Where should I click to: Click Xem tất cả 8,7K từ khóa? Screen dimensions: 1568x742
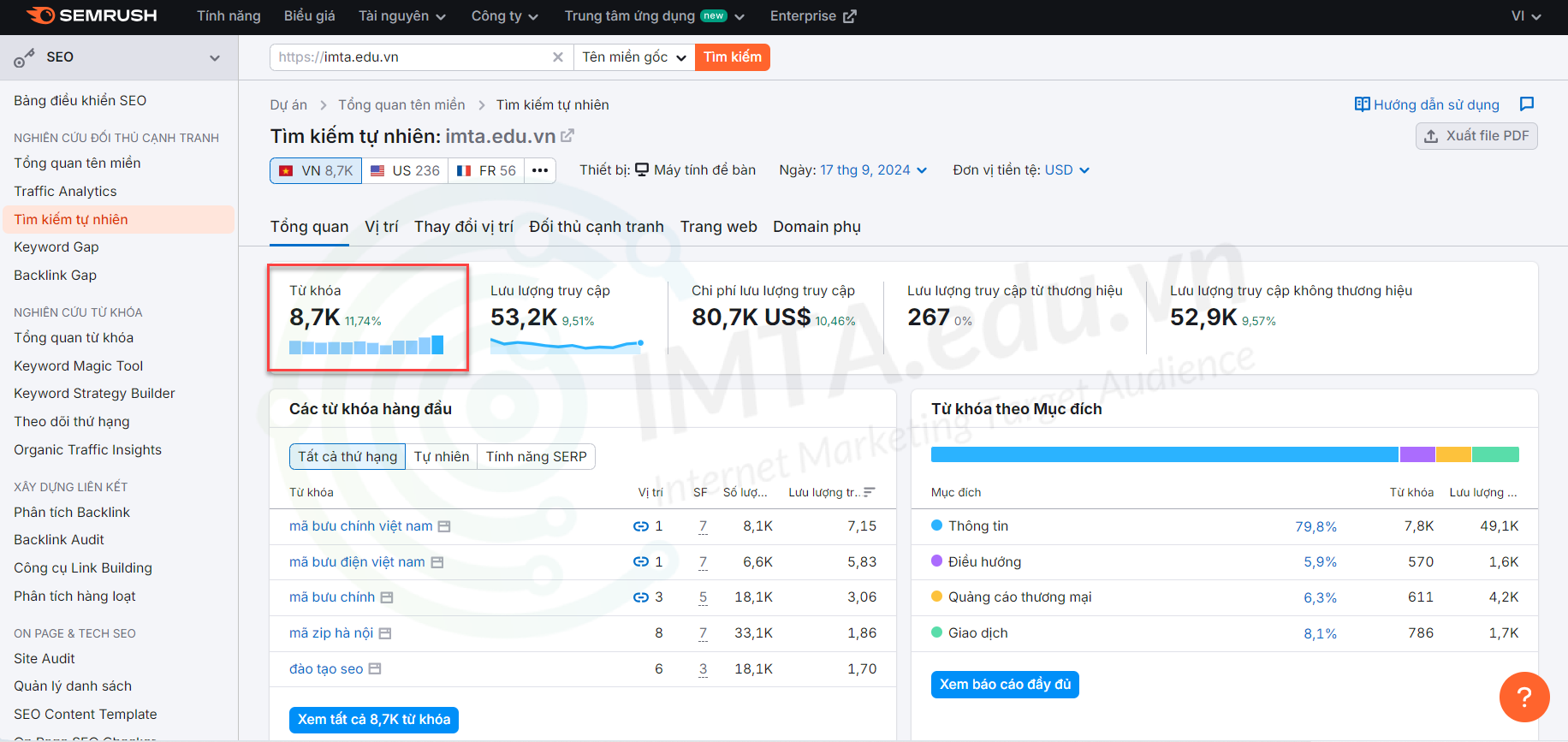pyautogui.click(x=374, y=720)
